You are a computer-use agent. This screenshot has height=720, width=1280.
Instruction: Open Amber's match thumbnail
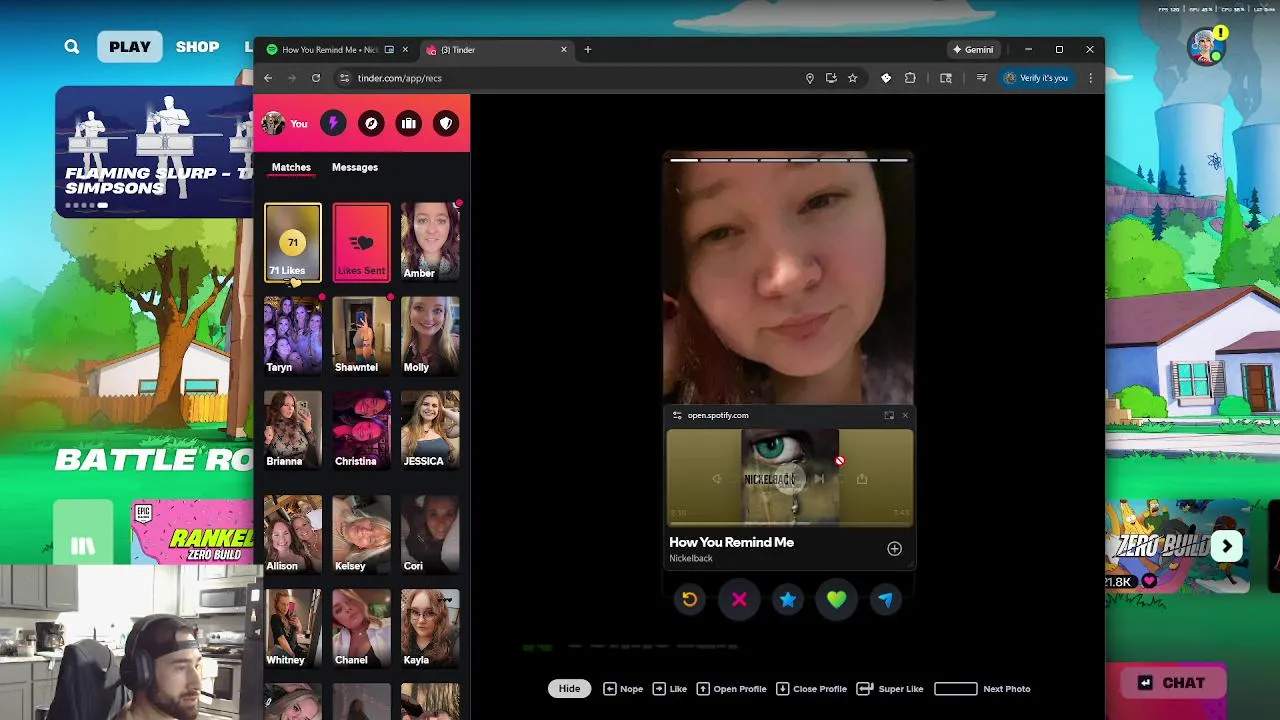(x=430, y=242)
